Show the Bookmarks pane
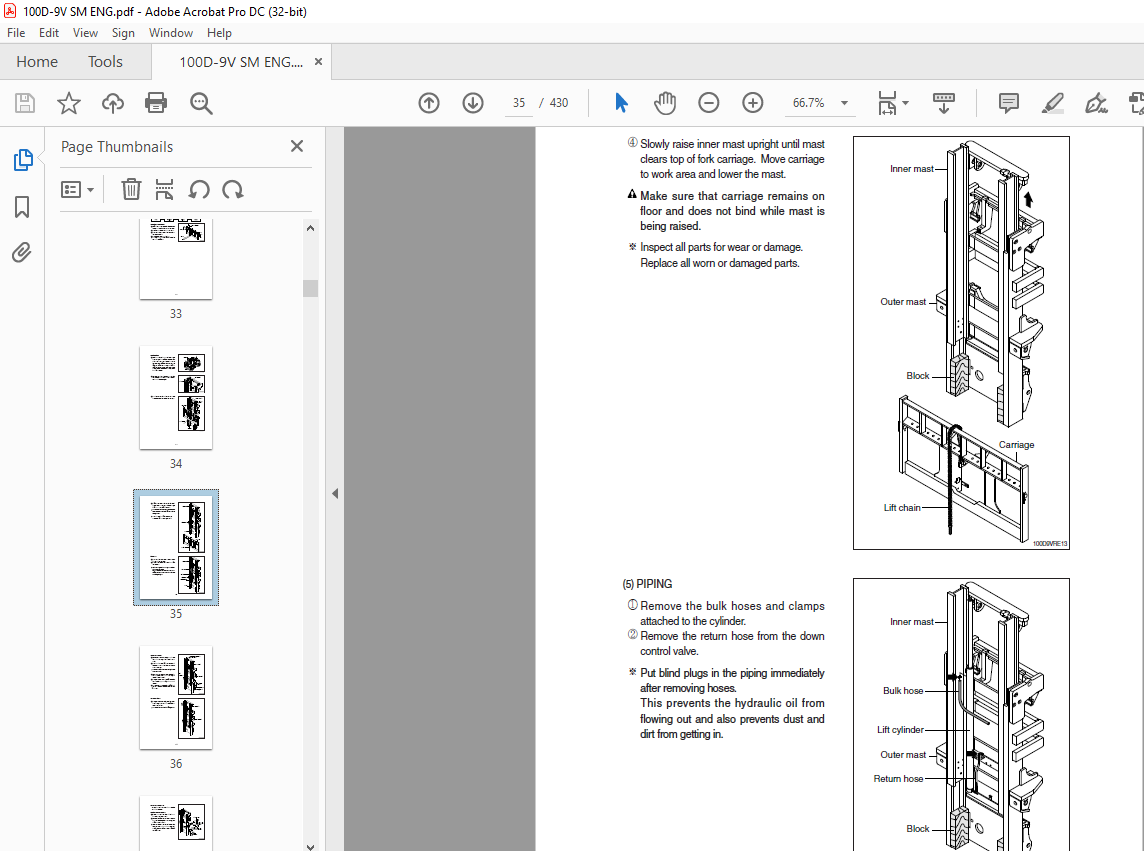This screenshot has width=1144, height=851. tap(22, 207)
